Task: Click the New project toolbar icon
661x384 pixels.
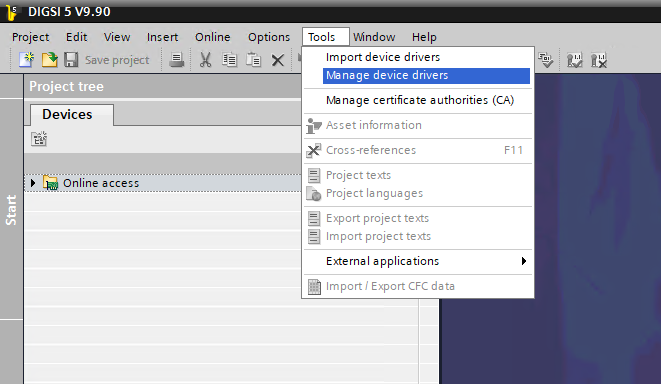Action: [x=27, y=60]
